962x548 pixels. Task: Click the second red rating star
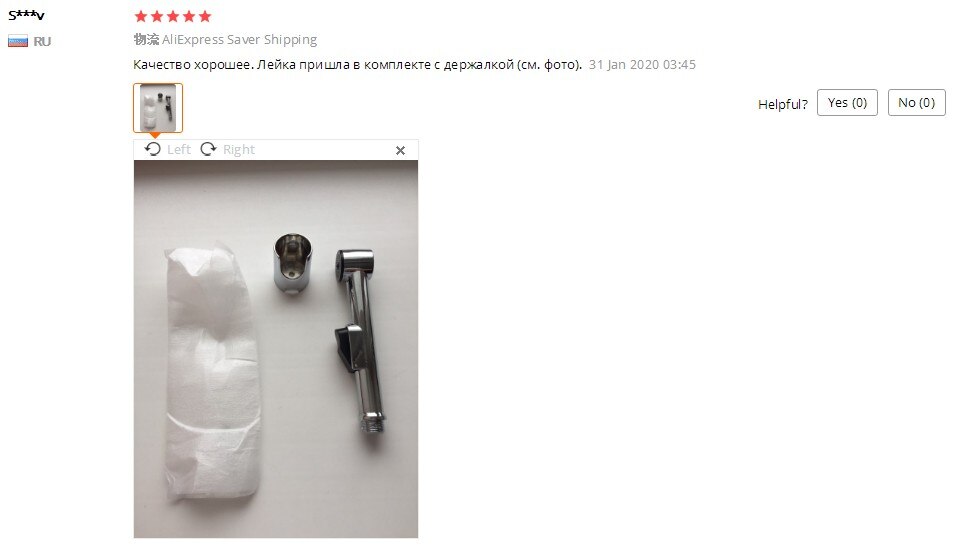(x=156, y=16)
